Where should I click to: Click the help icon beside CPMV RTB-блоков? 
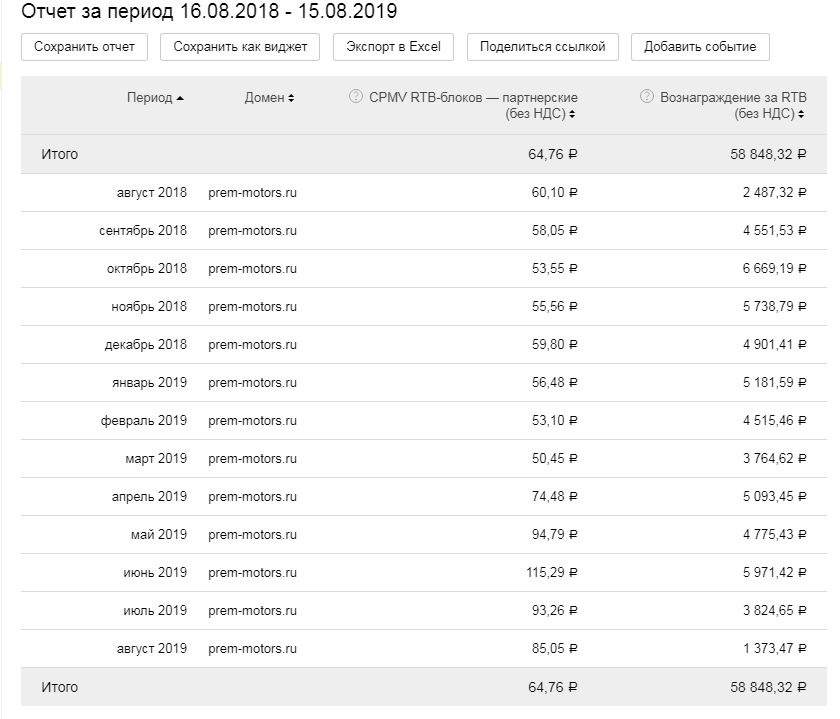[355, 97]
